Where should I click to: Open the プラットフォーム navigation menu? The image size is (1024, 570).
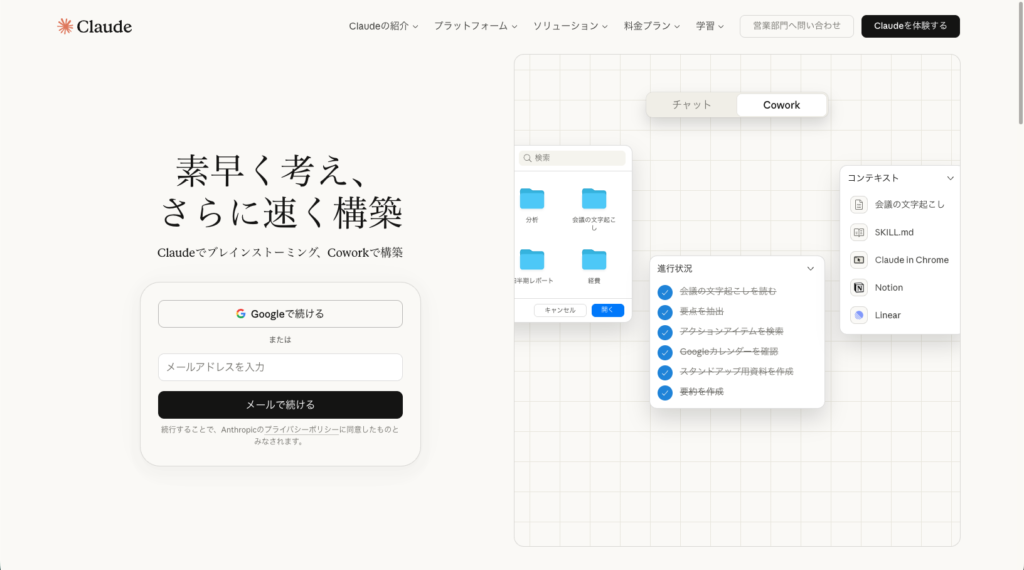click(x=475, y=26)
